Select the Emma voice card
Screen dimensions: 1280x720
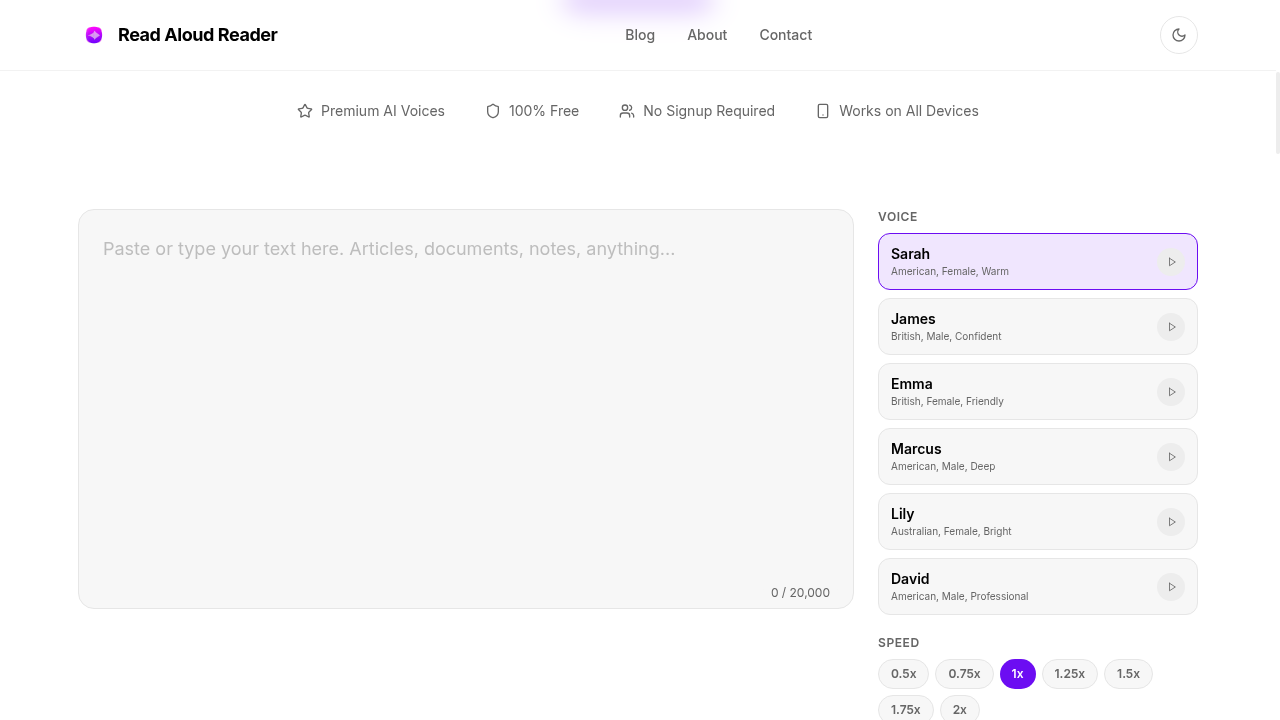(1038, 392)
